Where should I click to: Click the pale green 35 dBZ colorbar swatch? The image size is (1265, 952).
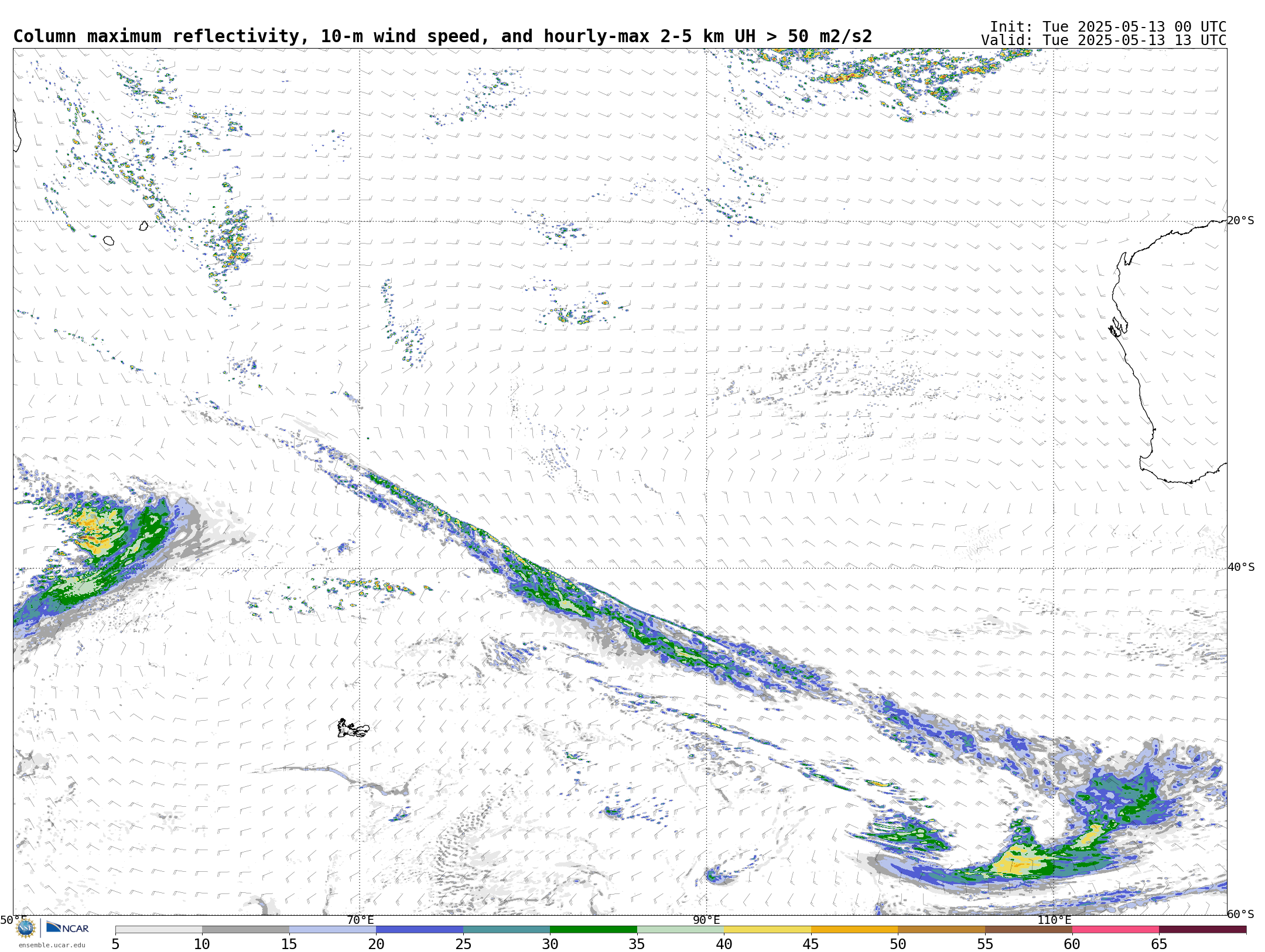pyautogui.click(x=681, y=930)
